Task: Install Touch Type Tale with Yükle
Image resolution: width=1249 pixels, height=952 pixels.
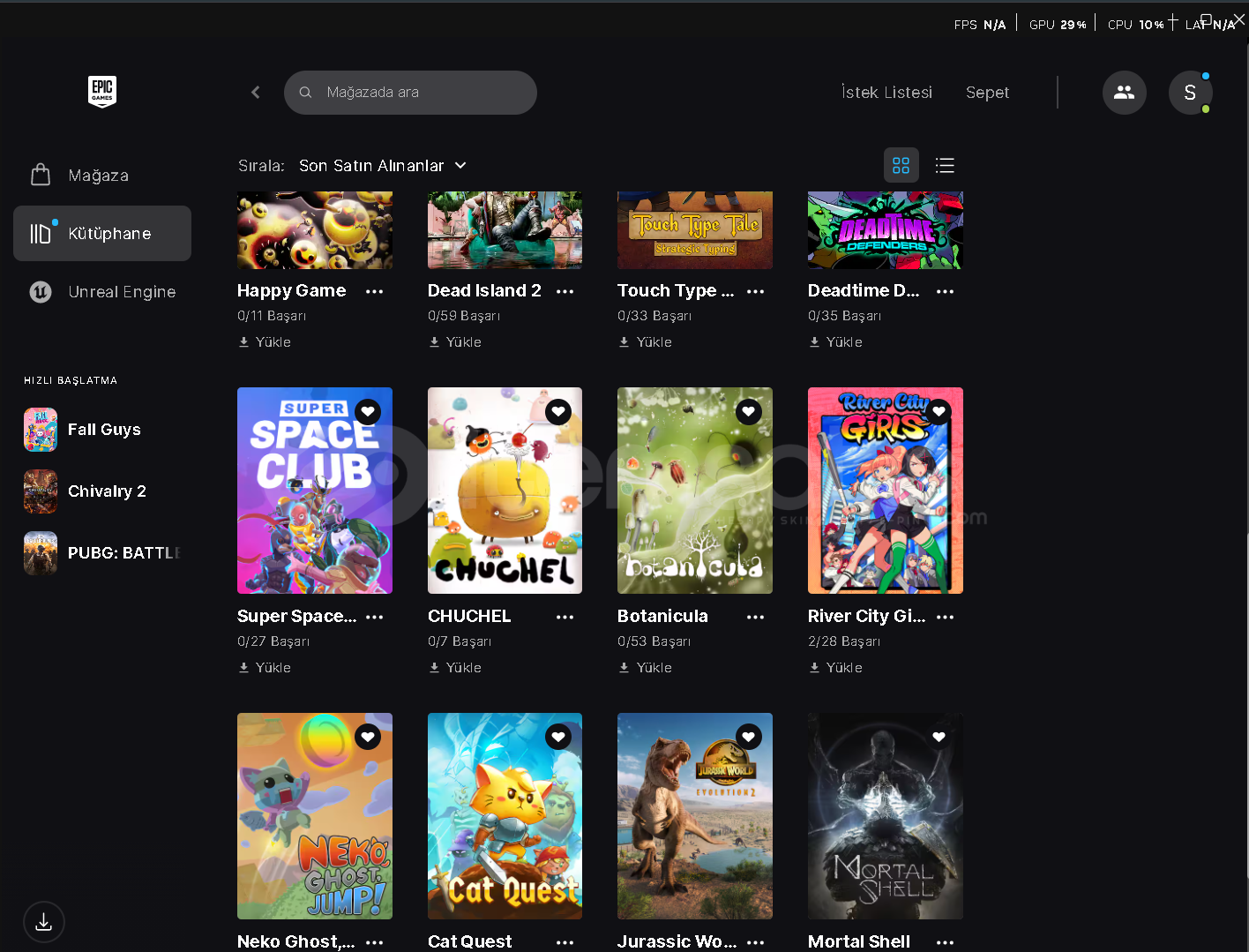Action: [x=645, y=342]
